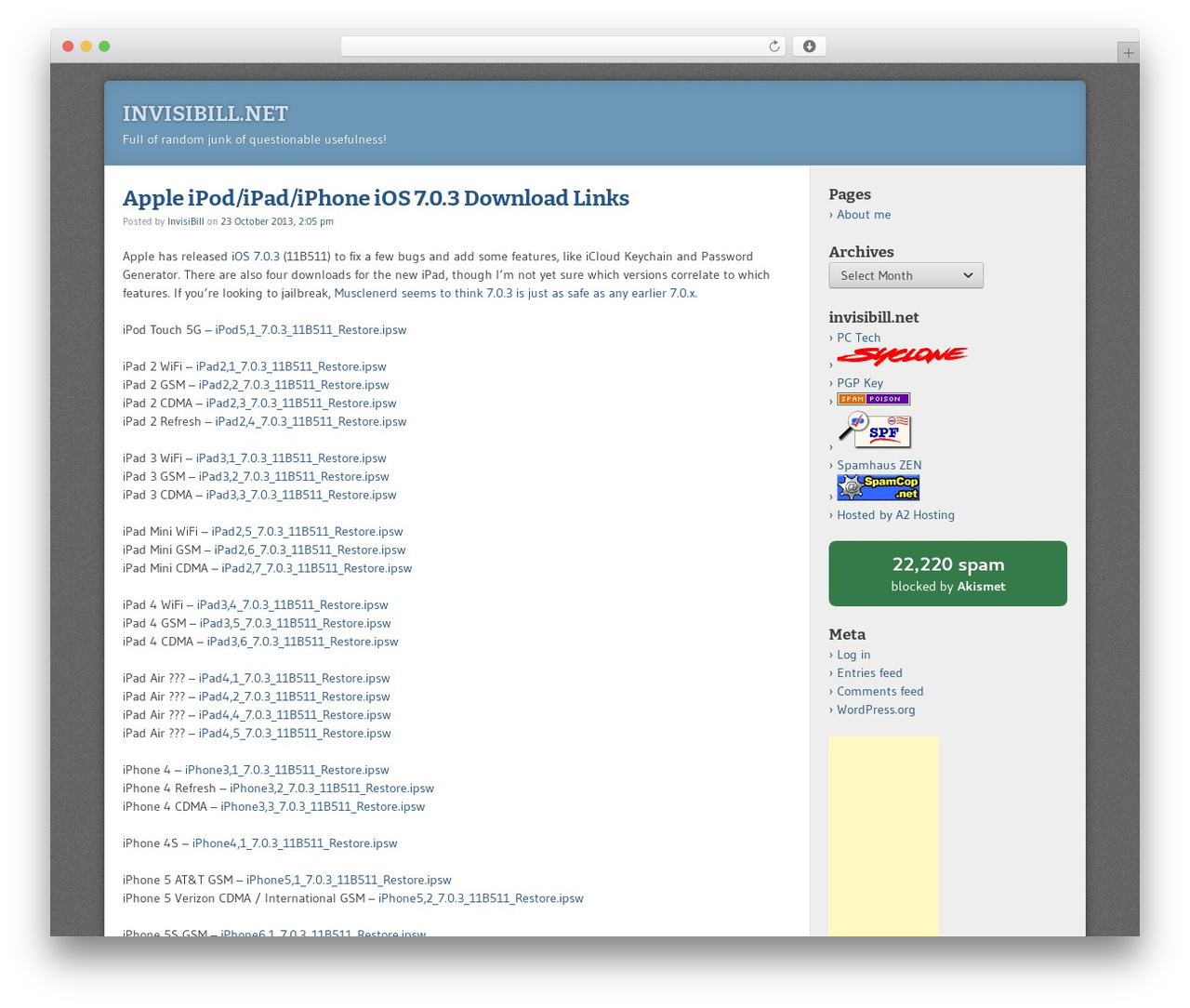This screenshot has height=1008, width=1190.
Task: Open the downloads arrow button
Action: [x=809, y=46]
